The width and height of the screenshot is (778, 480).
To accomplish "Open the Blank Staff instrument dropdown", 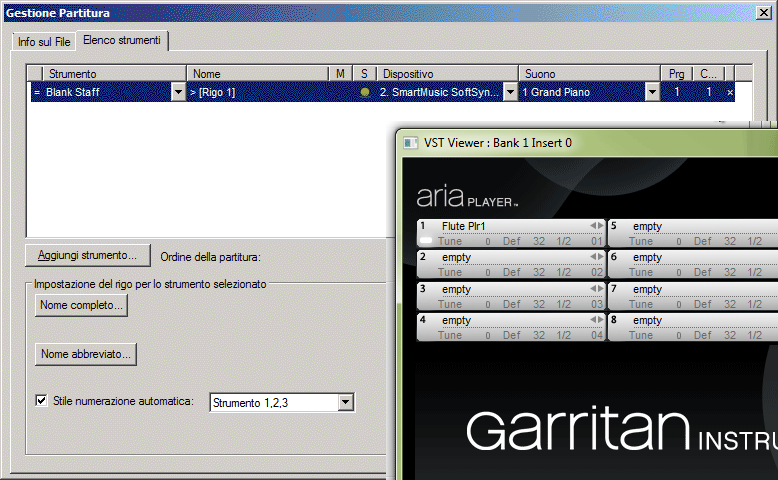I will pyautogui.click(x=178, y=92).
